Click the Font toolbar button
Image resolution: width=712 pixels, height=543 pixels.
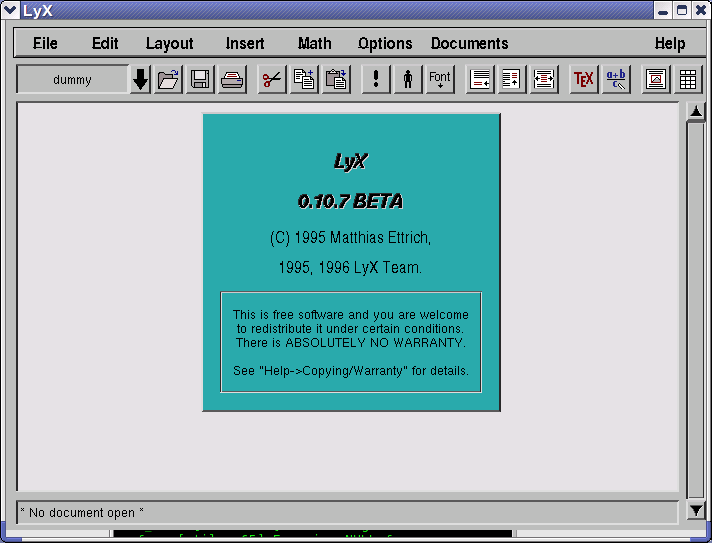pos(440,79)
